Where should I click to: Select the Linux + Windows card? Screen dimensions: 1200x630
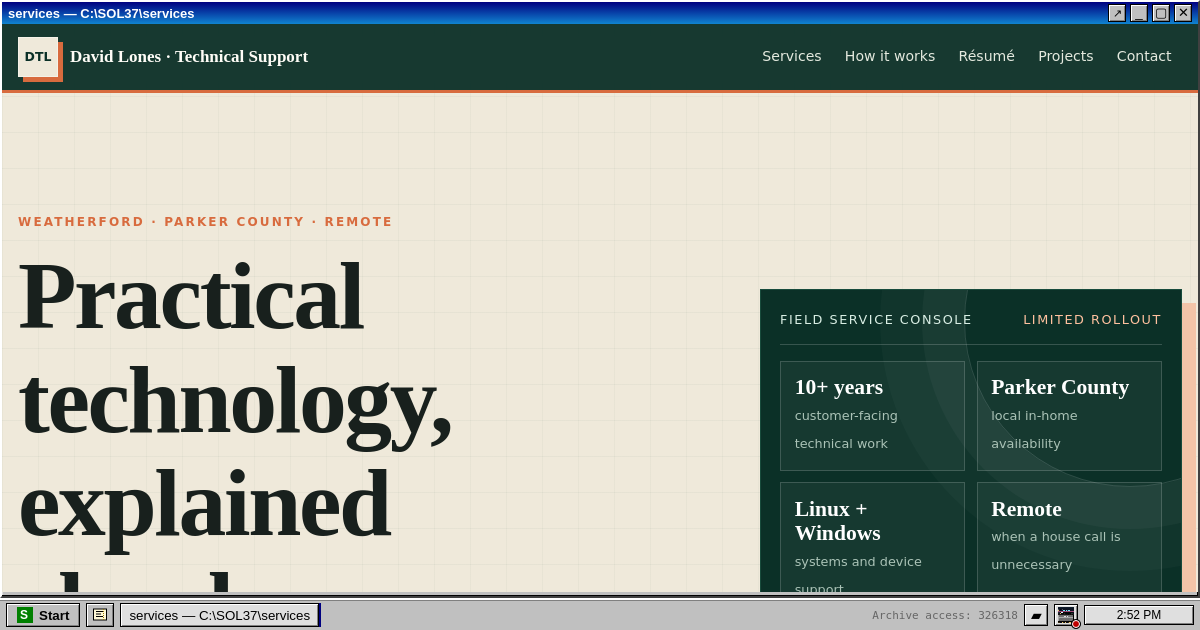872,538
